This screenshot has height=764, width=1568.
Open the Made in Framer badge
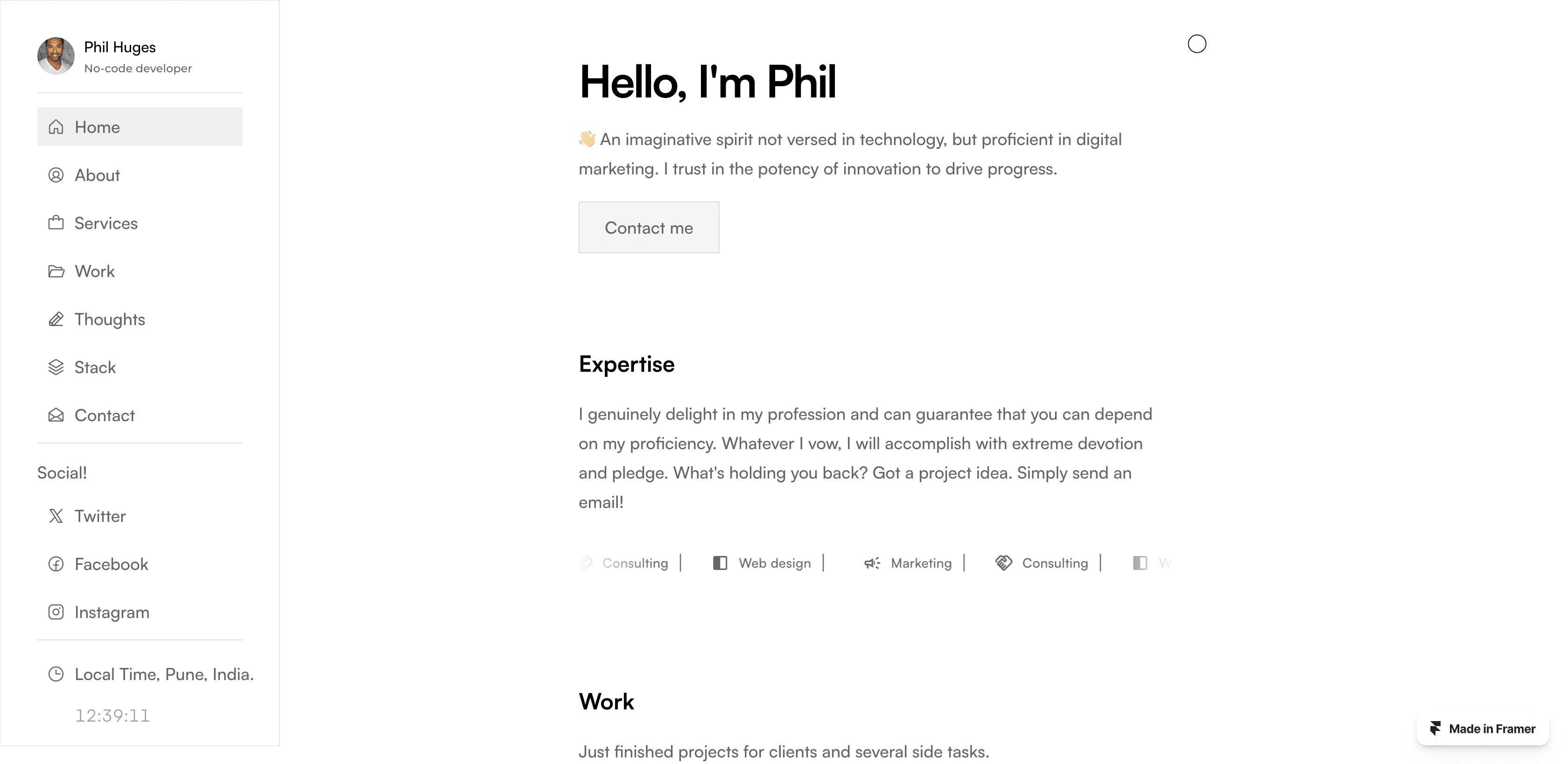point(1483,729)
